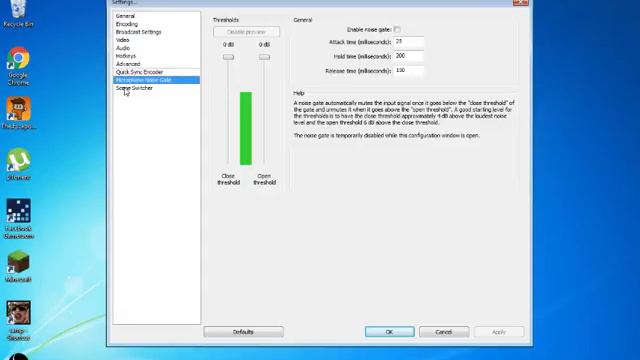
Task: Select Microphone Noise Gate category
Action: [x=156, y=80]
